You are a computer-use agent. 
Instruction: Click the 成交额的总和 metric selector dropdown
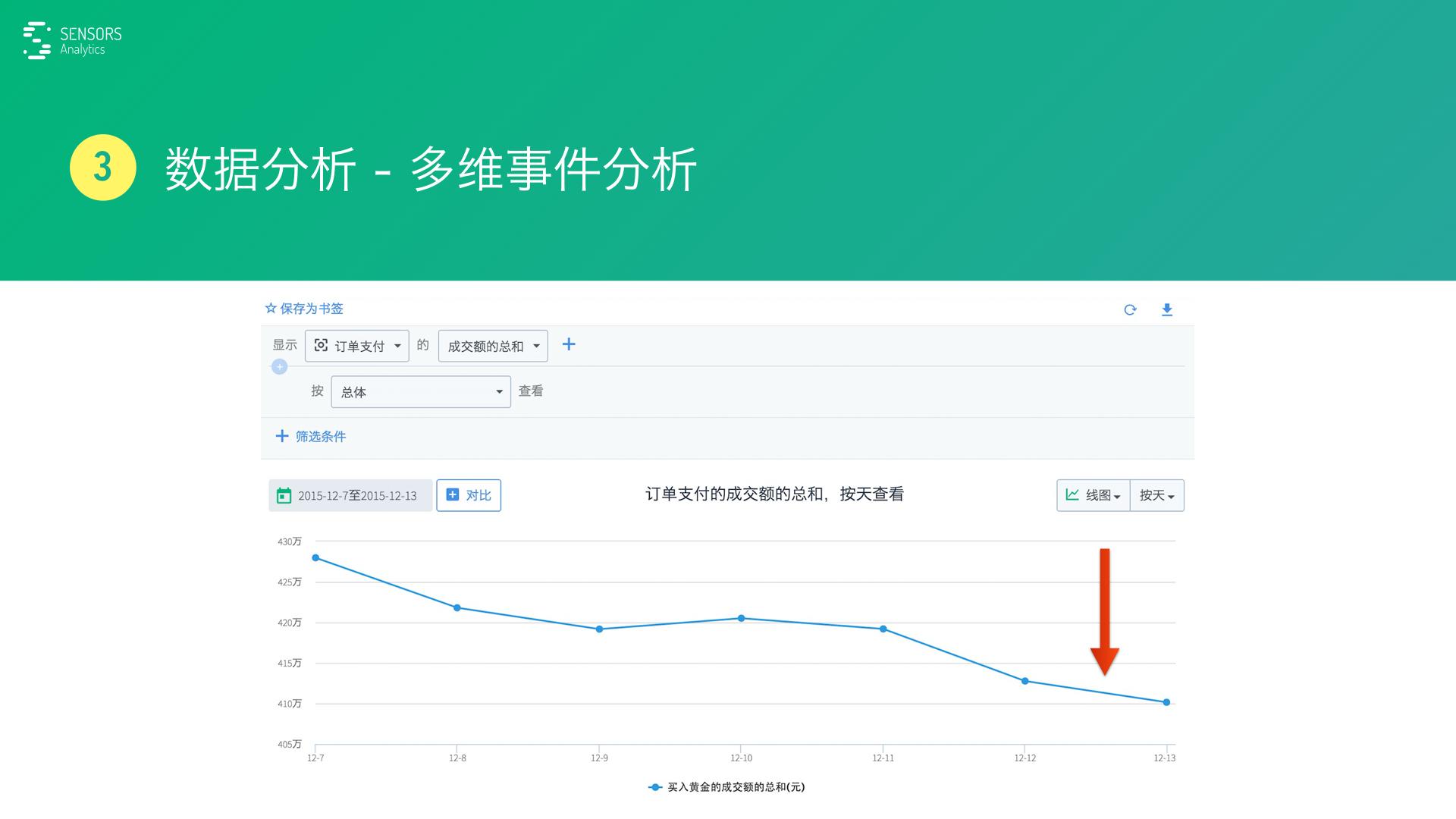(x=491, y=345)
